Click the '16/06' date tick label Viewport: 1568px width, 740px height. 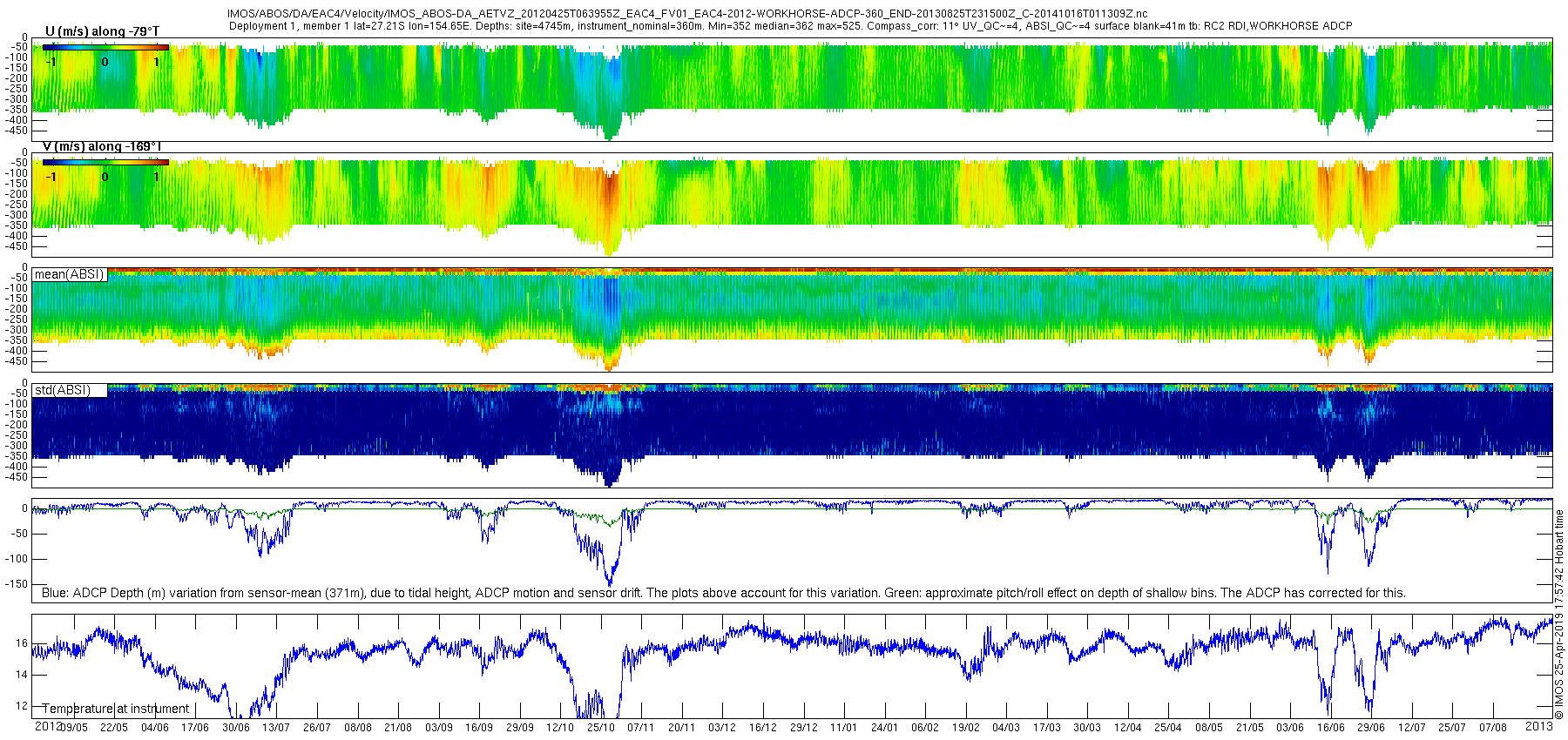coord(1331,727)
